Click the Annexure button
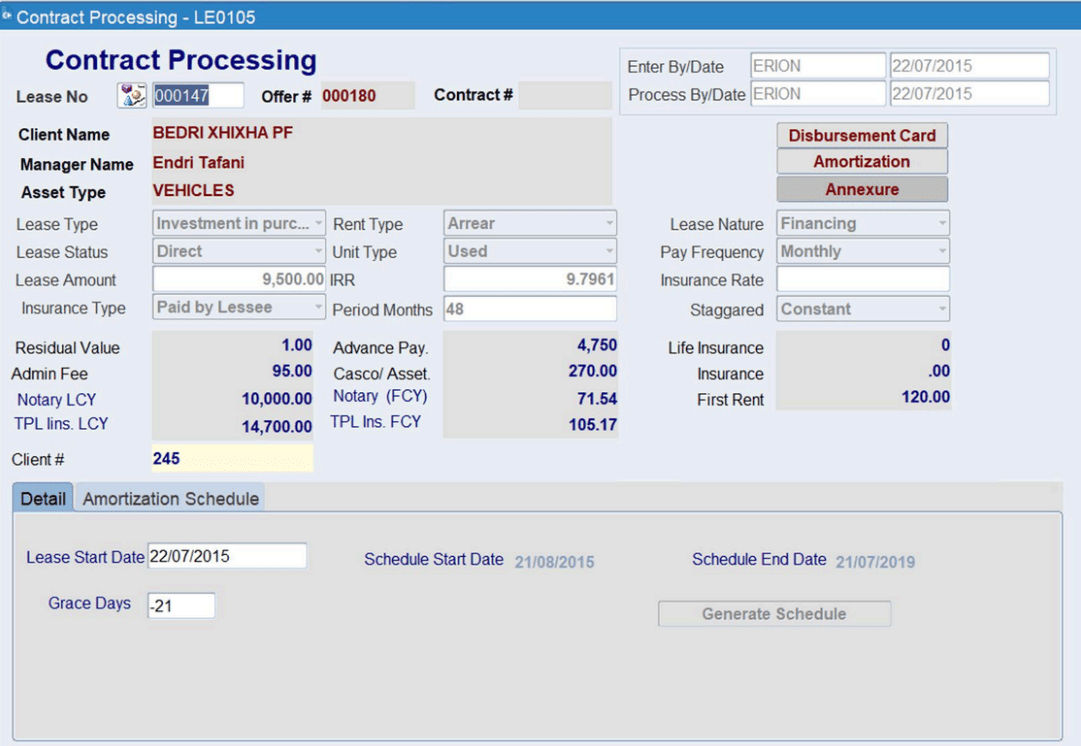 click(861, 188)
